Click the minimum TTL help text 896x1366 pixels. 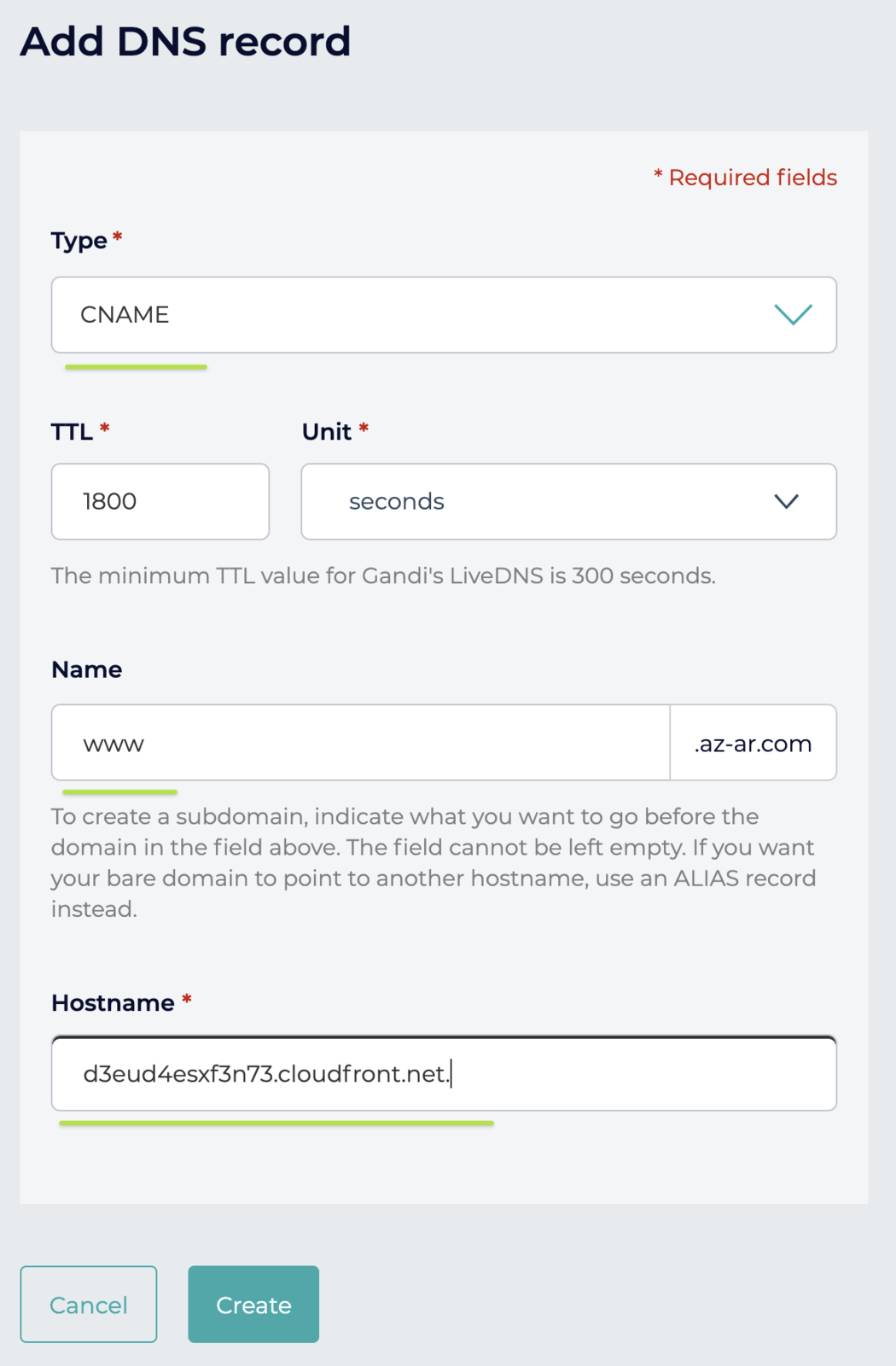point(383,575)
